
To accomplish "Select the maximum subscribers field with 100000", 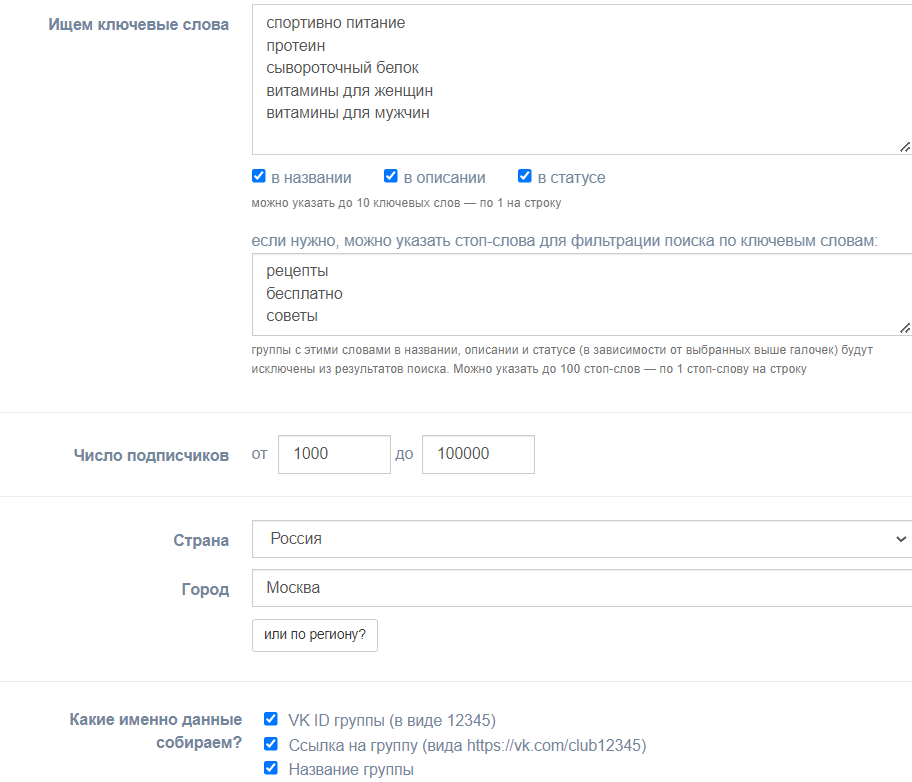I will (x=478, y=454).
